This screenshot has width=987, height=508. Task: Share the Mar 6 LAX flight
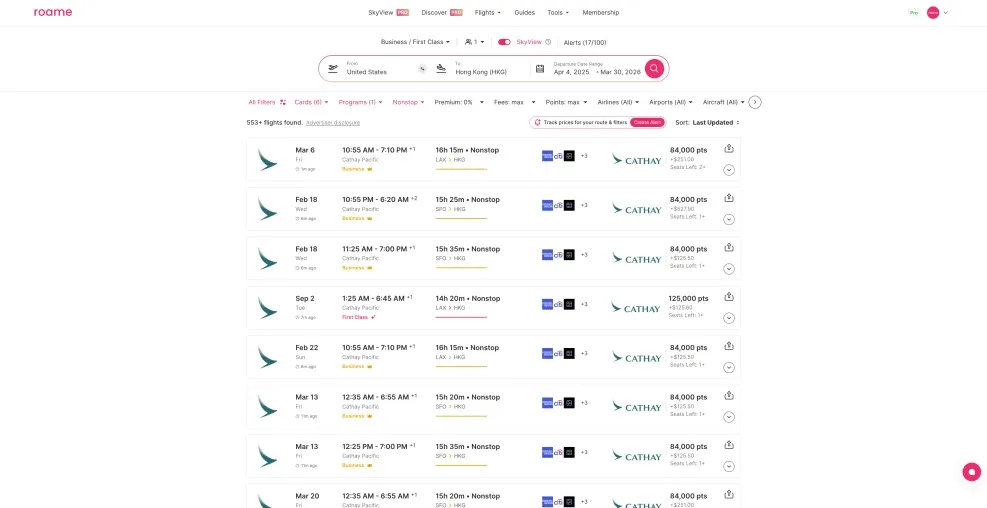click(x=729, y=148)
